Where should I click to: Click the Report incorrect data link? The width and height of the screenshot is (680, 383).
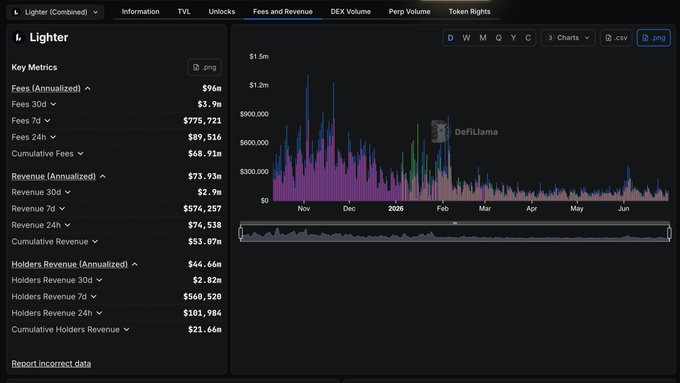pyautogui.click(x=51, y=364)
